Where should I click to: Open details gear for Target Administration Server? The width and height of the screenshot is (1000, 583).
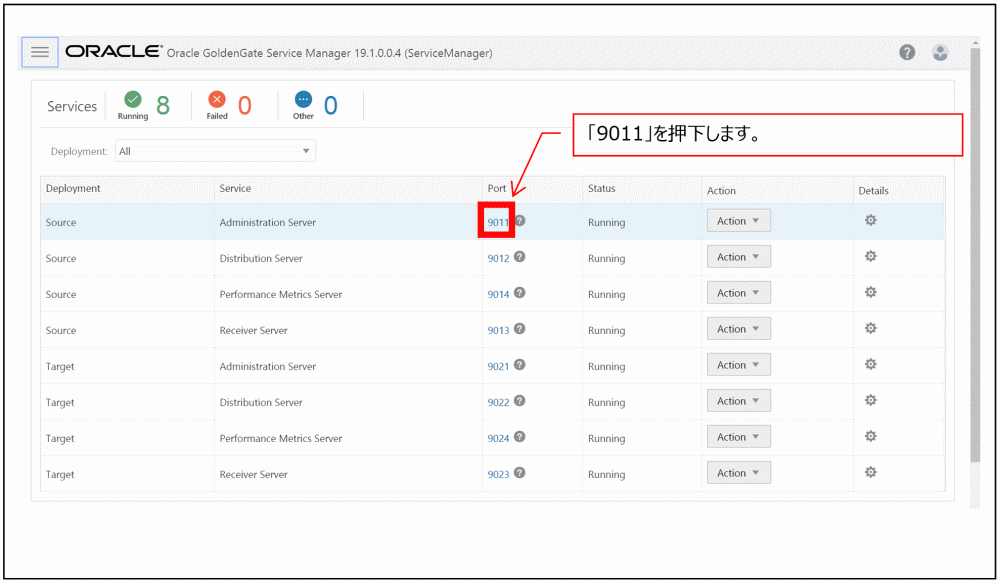click(871, 364)
